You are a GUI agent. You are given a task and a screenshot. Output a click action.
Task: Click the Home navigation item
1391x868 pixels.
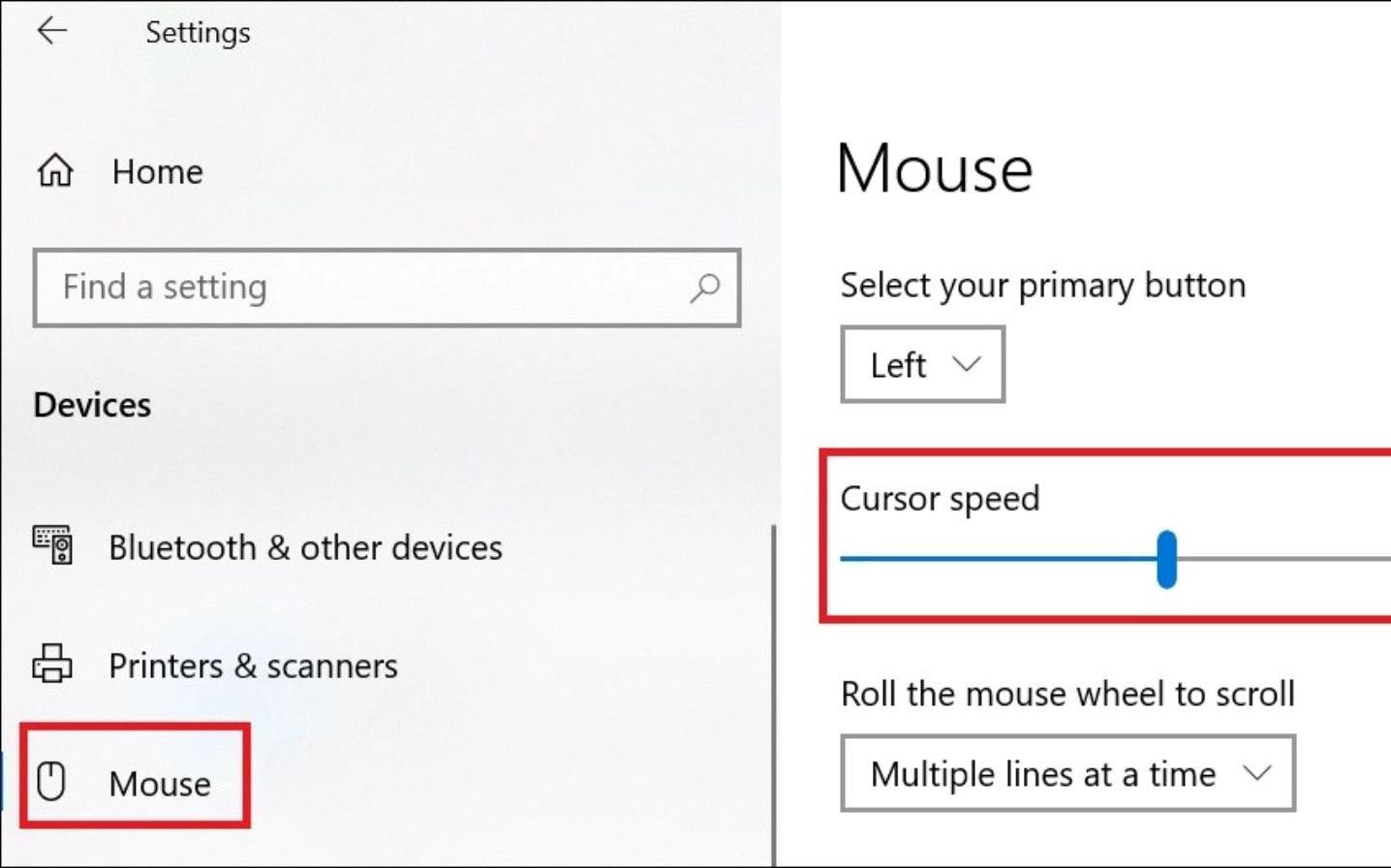(x=157, y=171)
